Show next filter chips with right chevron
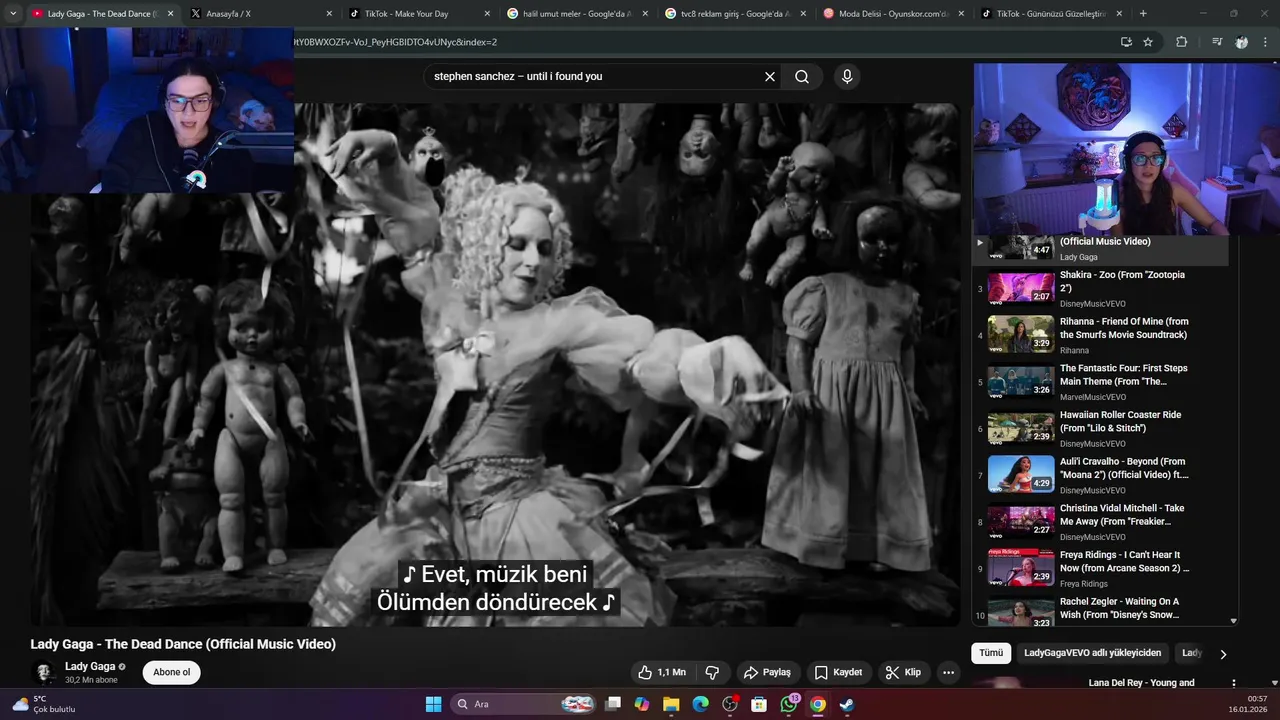Viewport: 1280px width, 720px height. pyautogui.click(x=1222, y=654)
